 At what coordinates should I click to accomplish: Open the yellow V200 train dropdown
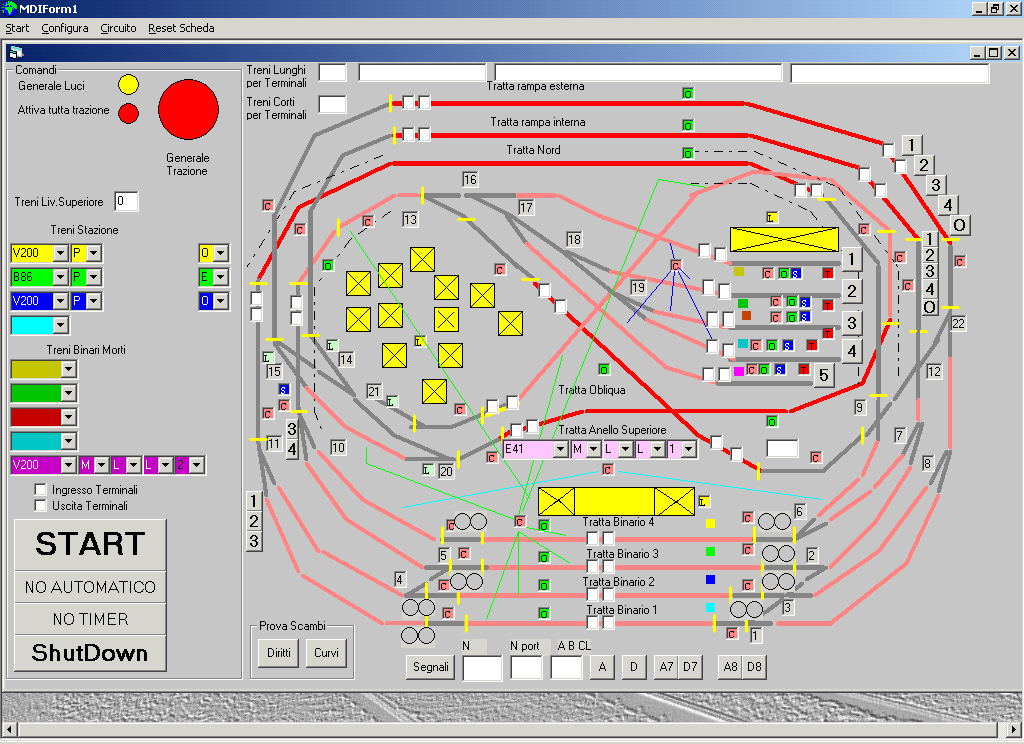60,253
